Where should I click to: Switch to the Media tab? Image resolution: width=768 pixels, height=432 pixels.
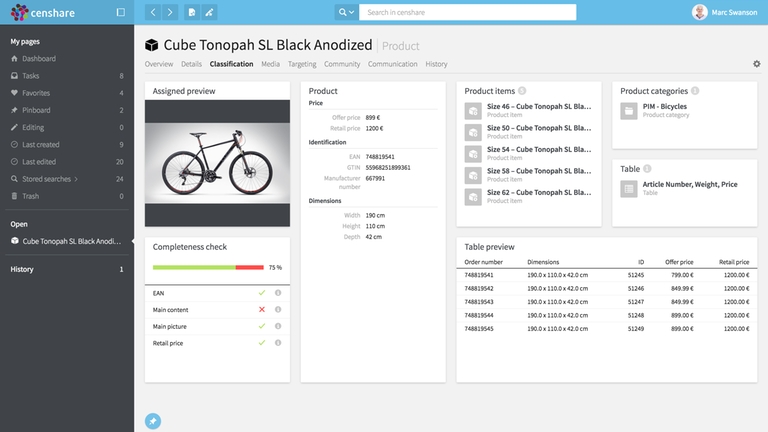coord(270,64)
